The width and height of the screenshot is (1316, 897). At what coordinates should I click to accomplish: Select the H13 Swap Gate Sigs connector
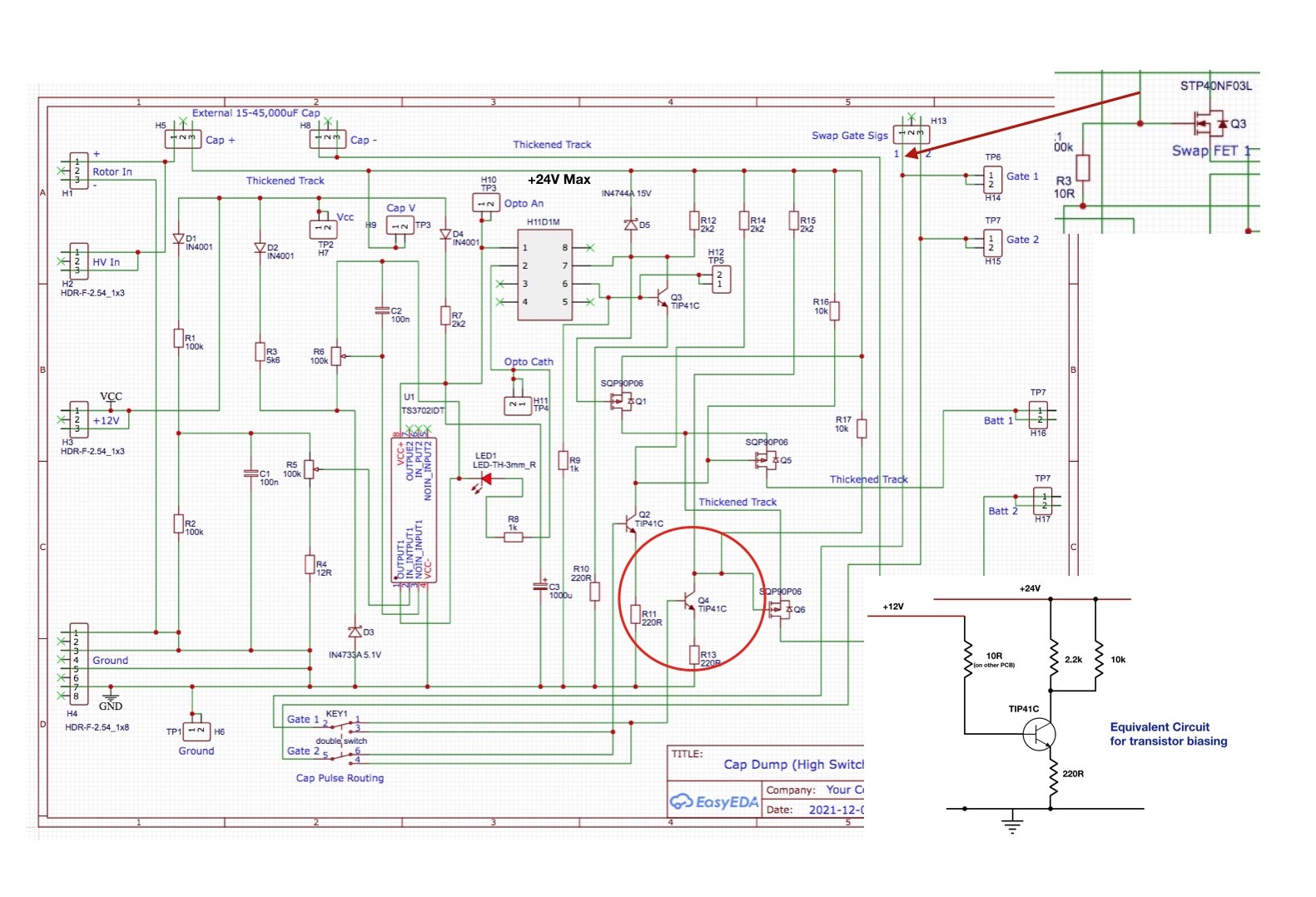911,134
